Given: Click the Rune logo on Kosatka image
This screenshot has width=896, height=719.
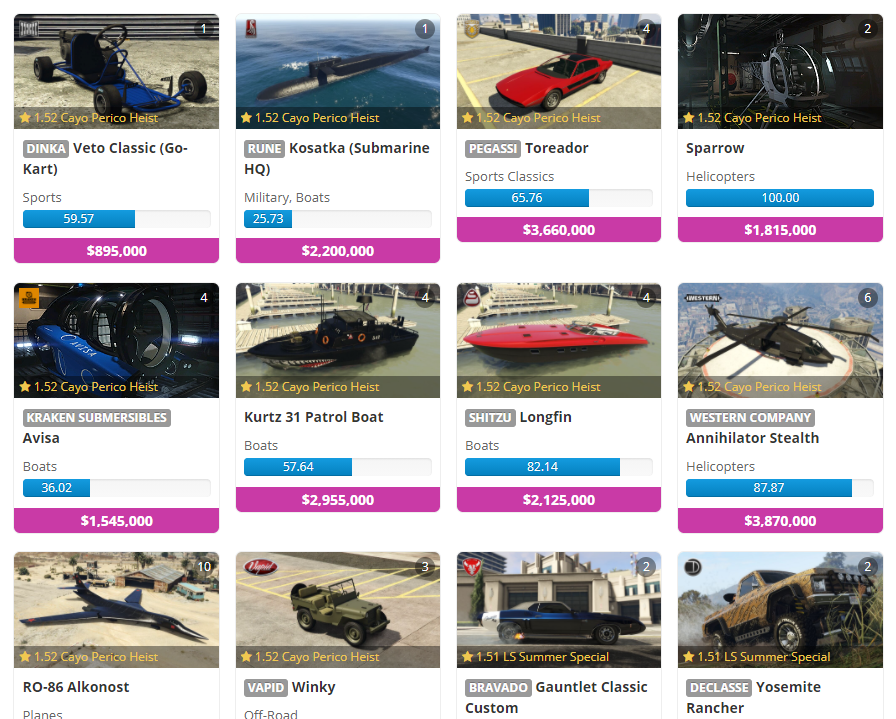Looking at the screenshot, I should coord(251,29).
